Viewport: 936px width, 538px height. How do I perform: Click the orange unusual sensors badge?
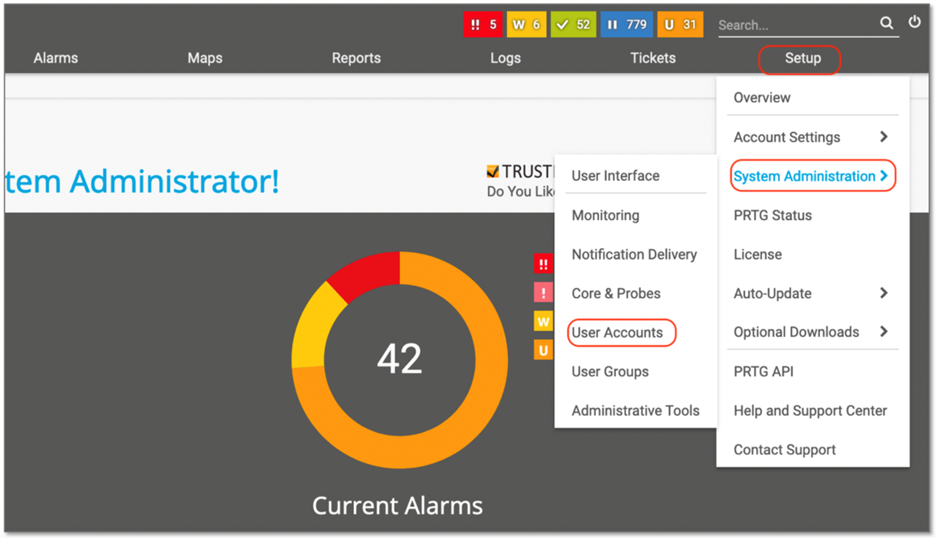680,25
